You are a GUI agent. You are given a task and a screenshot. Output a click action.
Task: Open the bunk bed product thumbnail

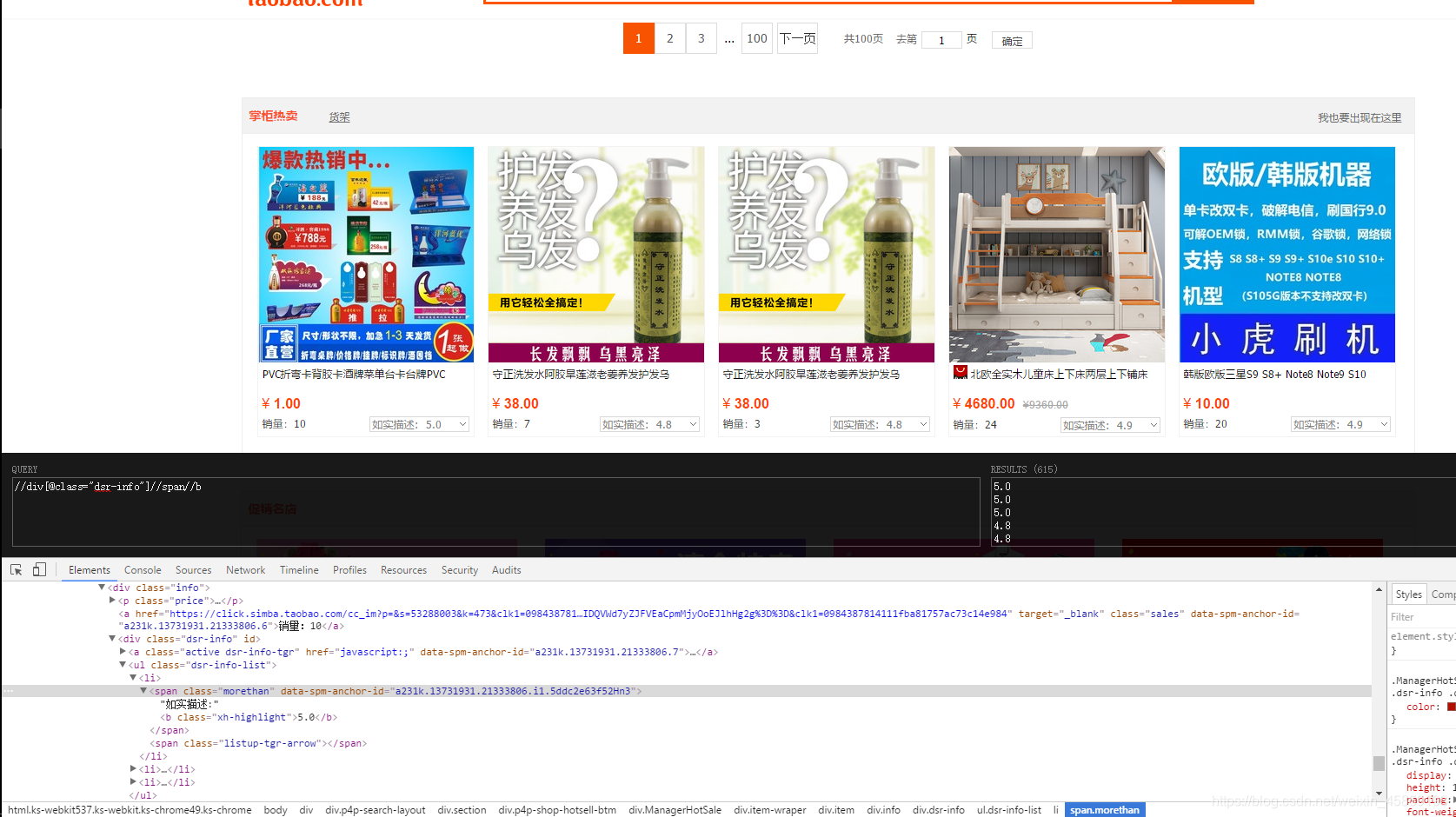click(x=1057, y=255)
